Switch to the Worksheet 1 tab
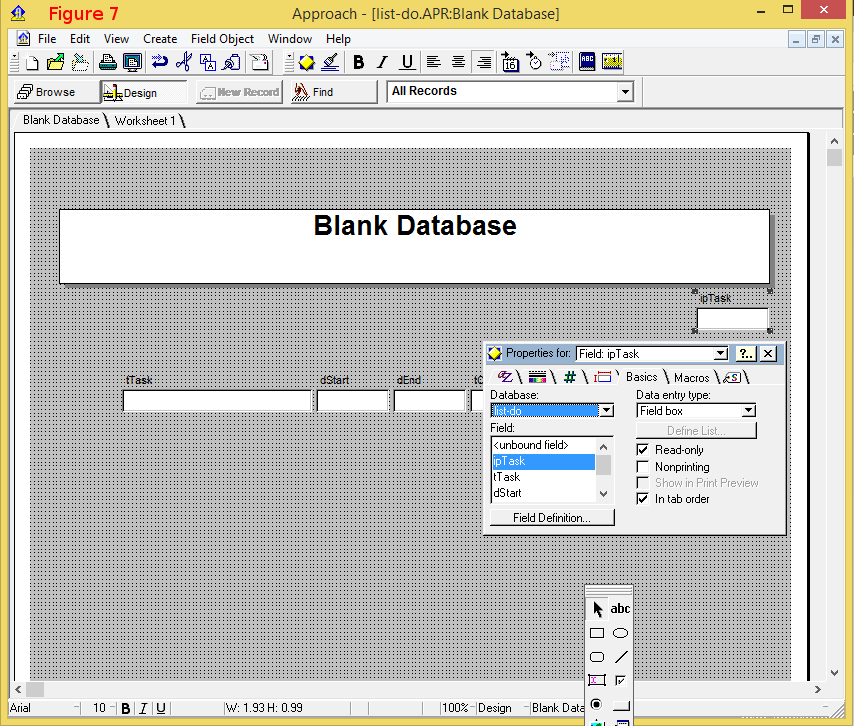854x726 pixels. (x=146, y=121)
